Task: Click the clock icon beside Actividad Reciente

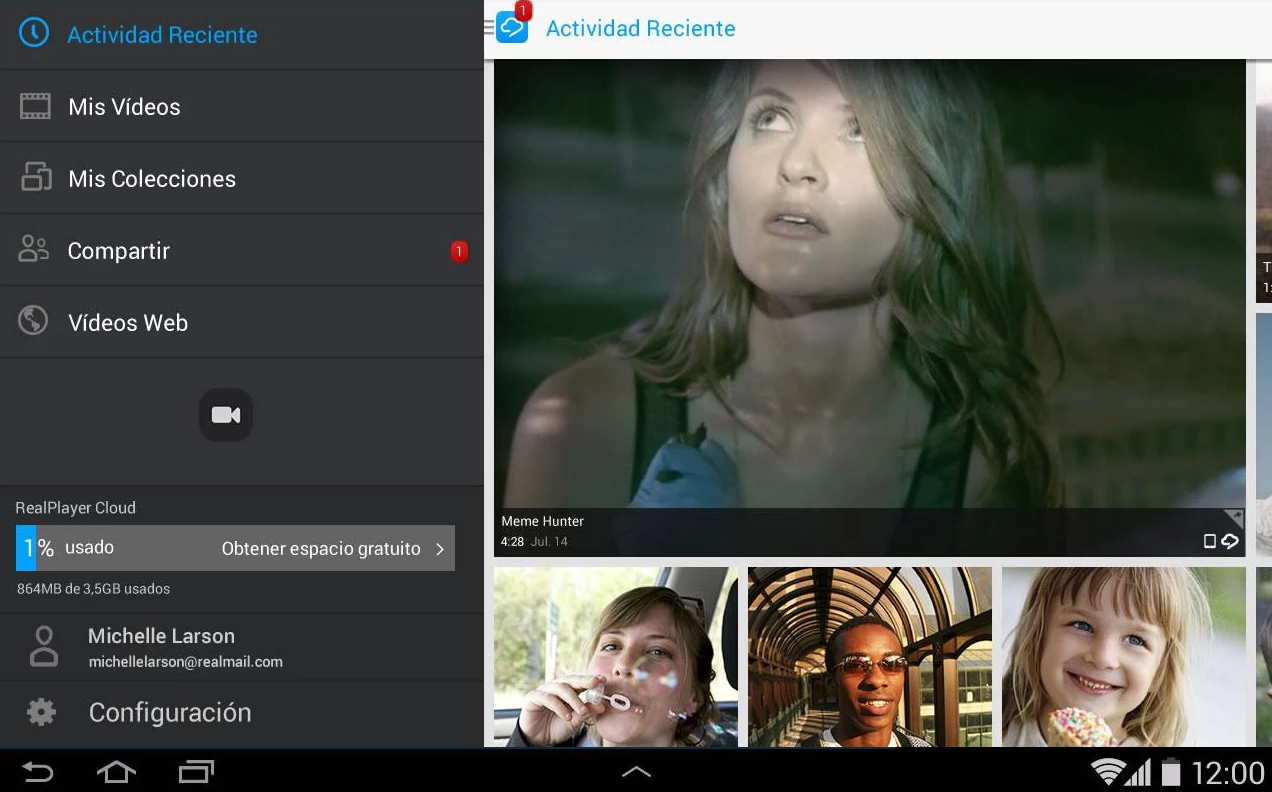Action: 34,33
